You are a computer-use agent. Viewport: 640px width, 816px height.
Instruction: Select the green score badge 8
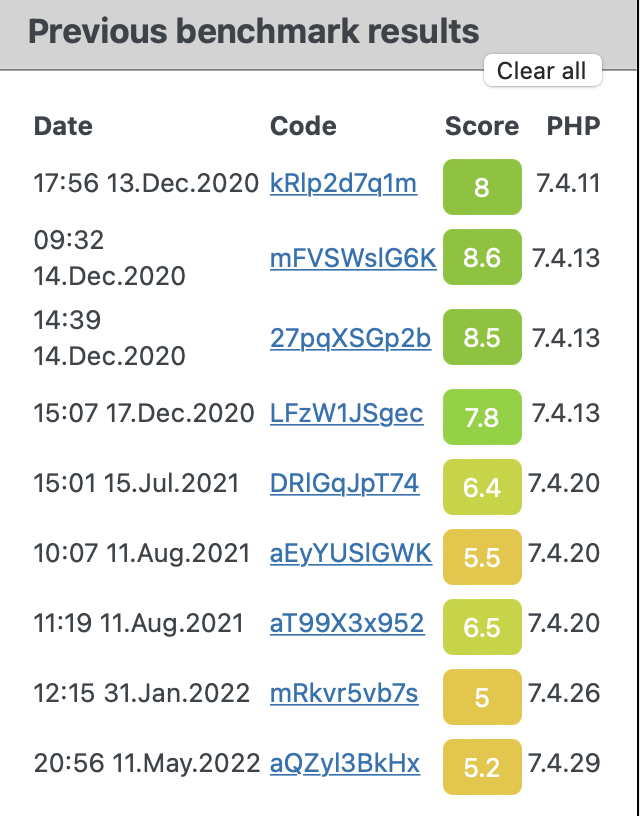point(482,187)
